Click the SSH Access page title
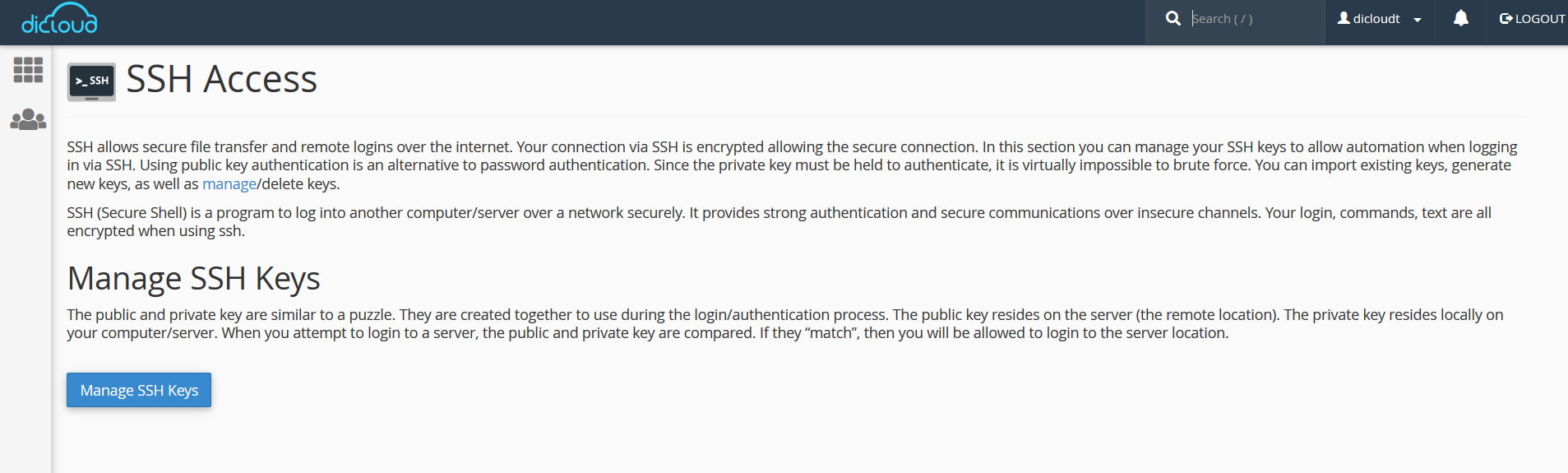Viewport: 1568px width, 473px height. tap(221, 79)
